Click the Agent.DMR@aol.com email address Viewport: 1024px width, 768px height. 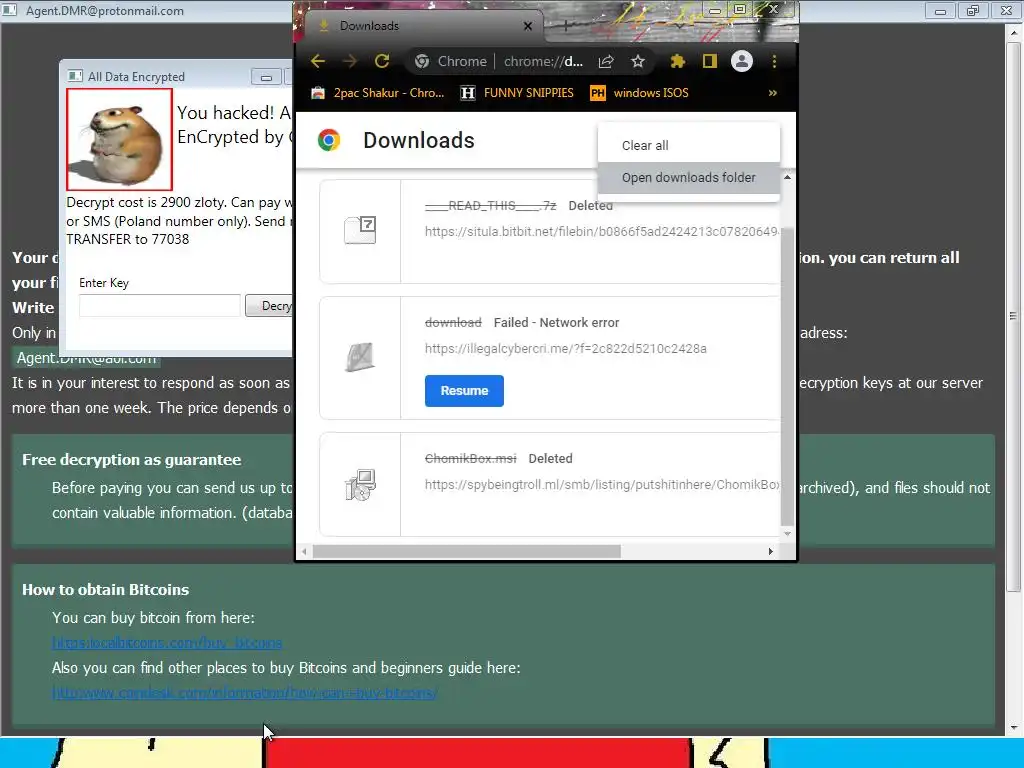coord(86,358)
